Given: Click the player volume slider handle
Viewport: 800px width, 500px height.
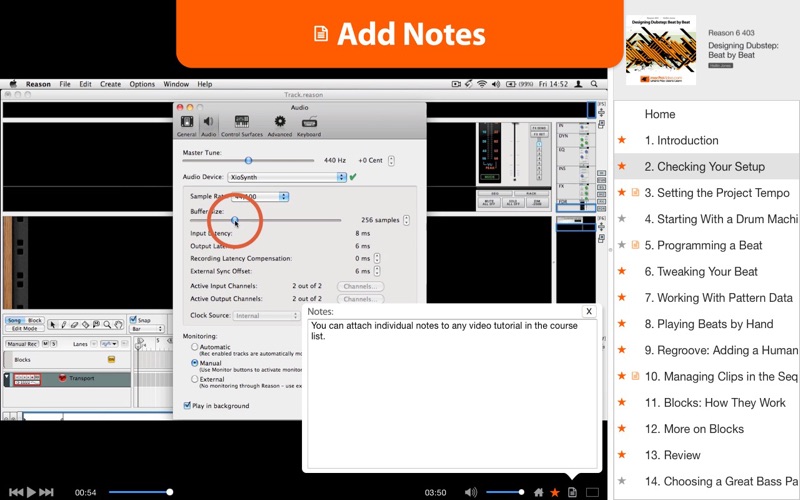Looking at the screenshot, I should coord(521,492).
